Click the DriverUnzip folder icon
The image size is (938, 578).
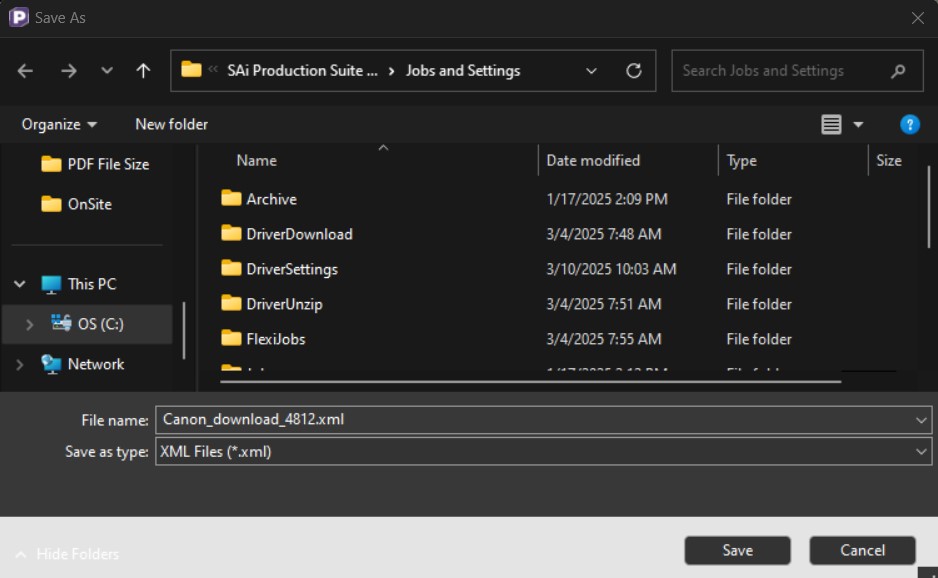(x=231, y=303)
